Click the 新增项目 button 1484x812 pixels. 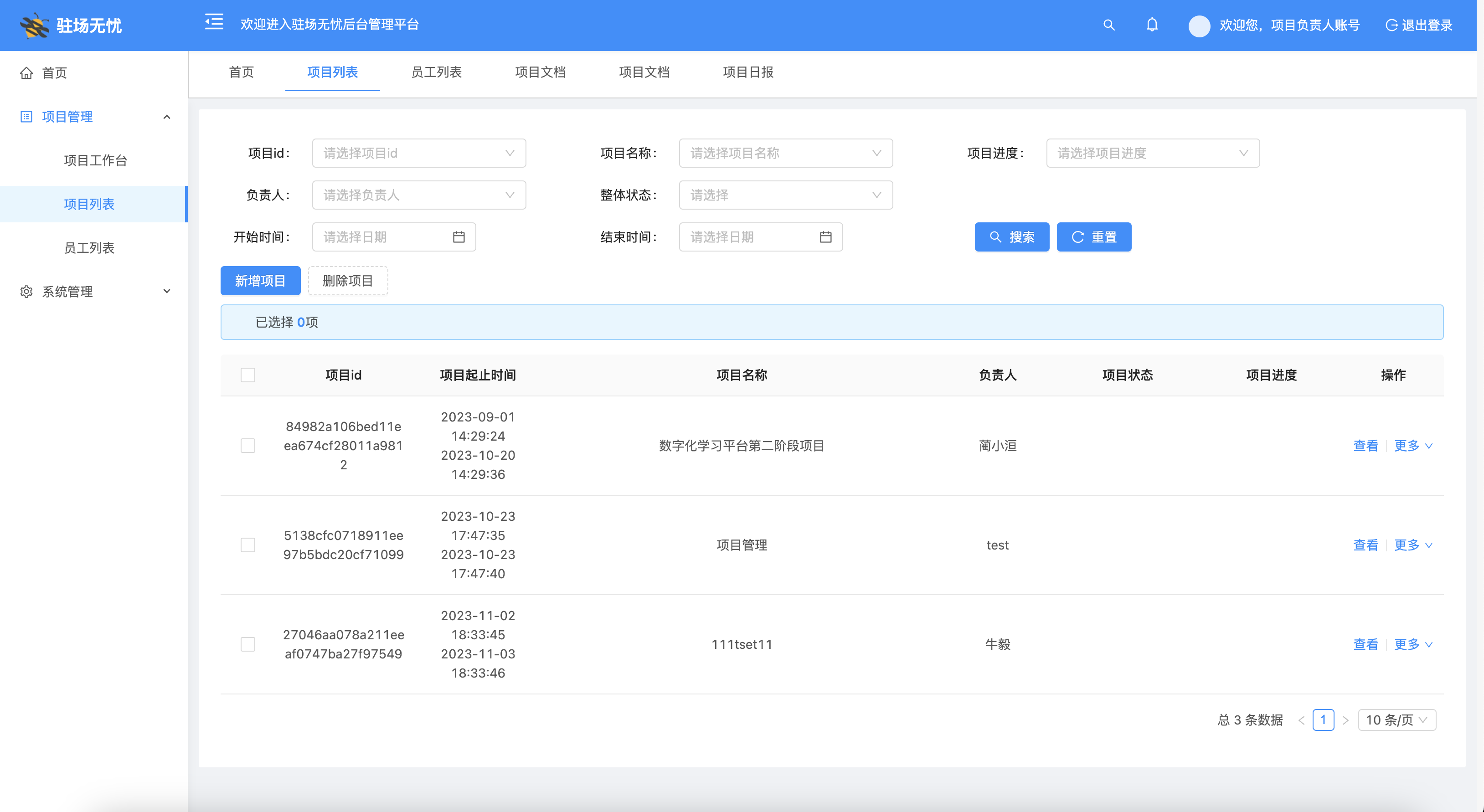pos(260,280)
